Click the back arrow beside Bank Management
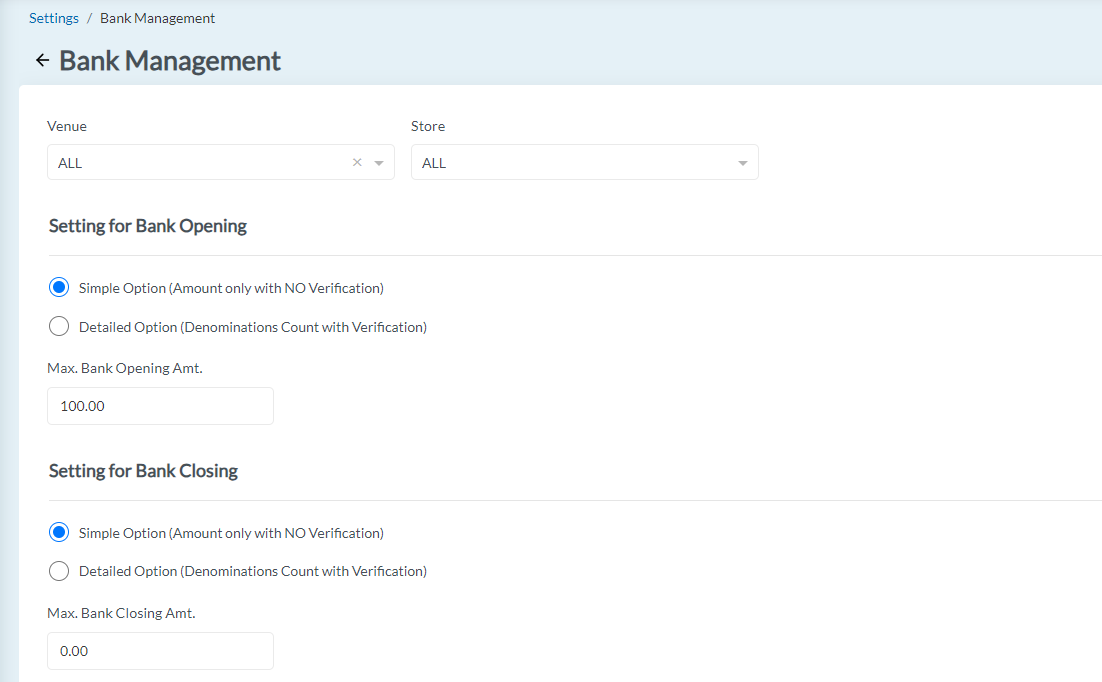This screenshot has width=1102, height=682. point(42,60)
